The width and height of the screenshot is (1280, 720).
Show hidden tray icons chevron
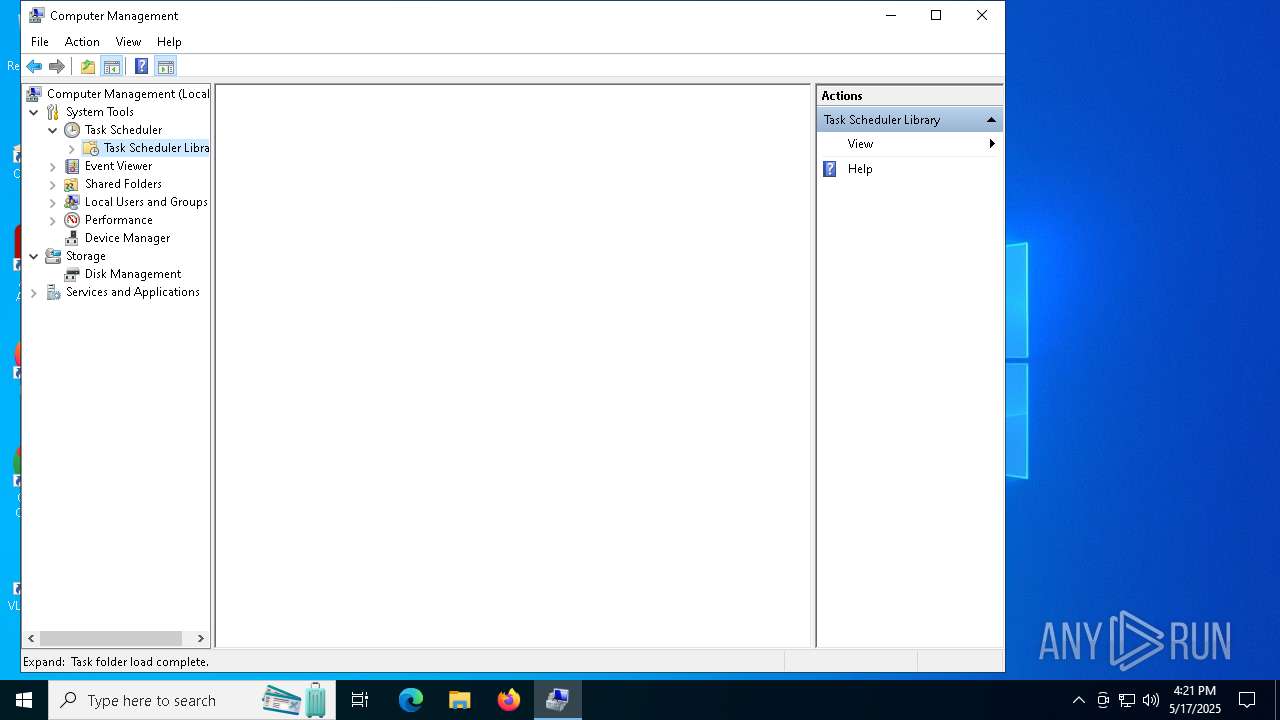1078,700
